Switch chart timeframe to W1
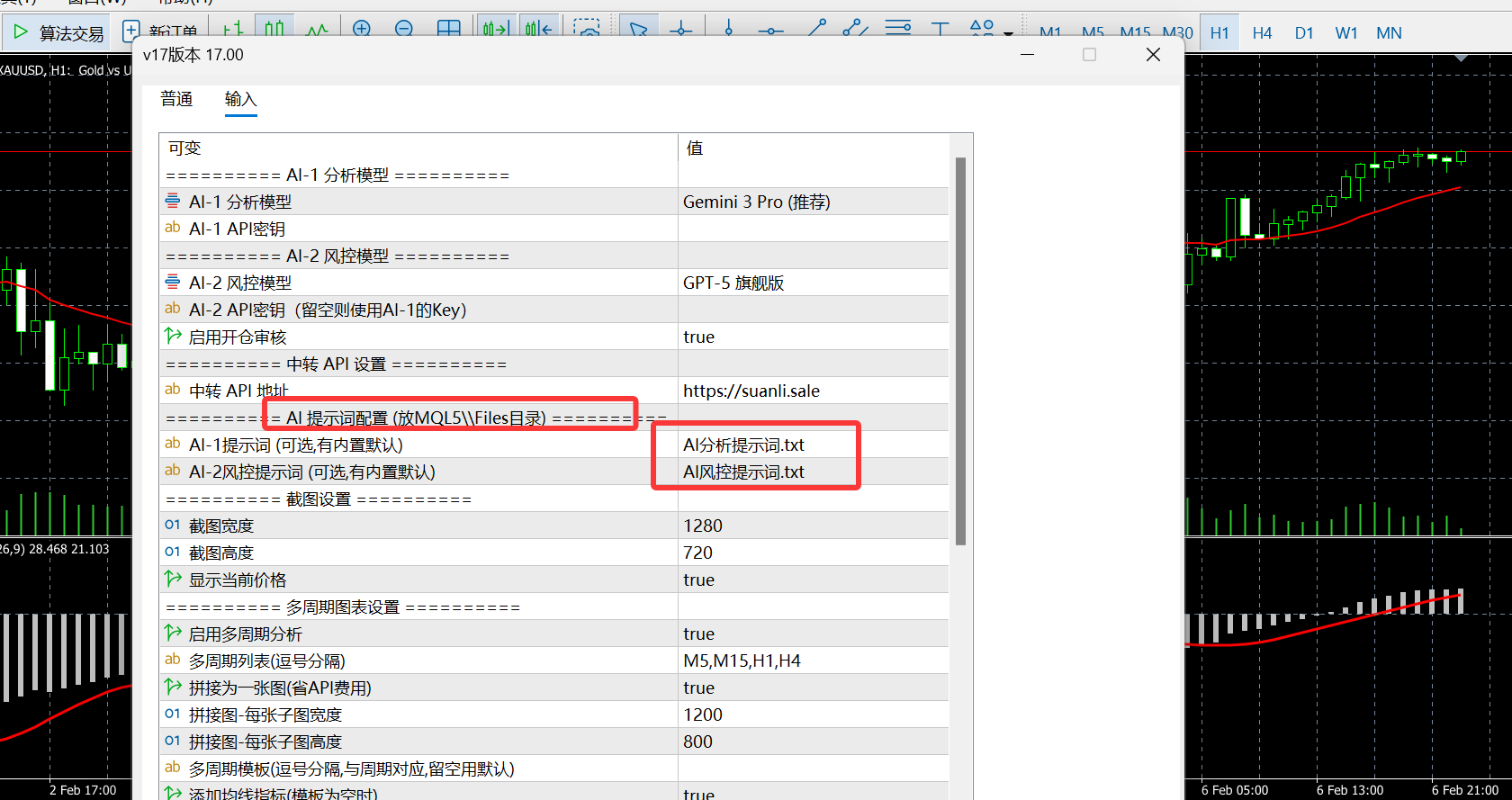The width and height of the screenshot is (1512, 800). click(1346, 33)
